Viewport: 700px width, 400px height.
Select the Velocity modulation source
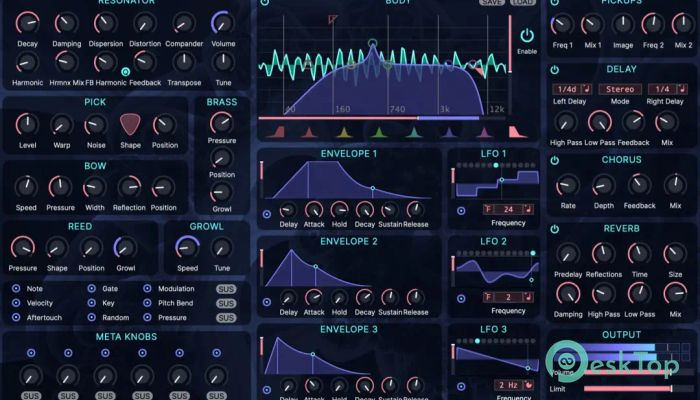[17, 303]
